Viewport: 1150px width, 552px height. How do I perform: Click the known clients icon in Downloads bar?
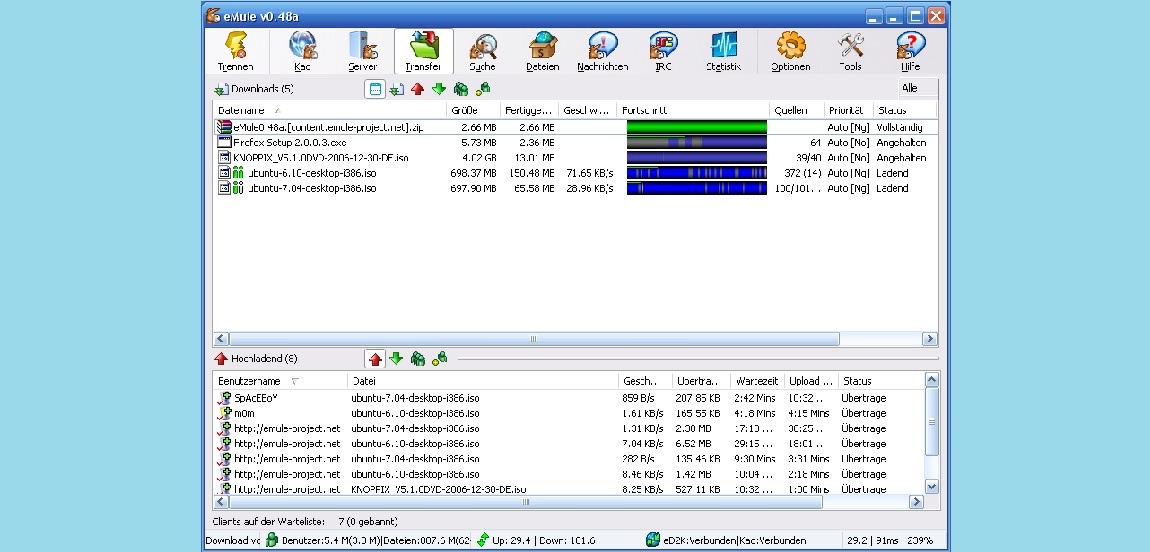click(x=483, y=89)
